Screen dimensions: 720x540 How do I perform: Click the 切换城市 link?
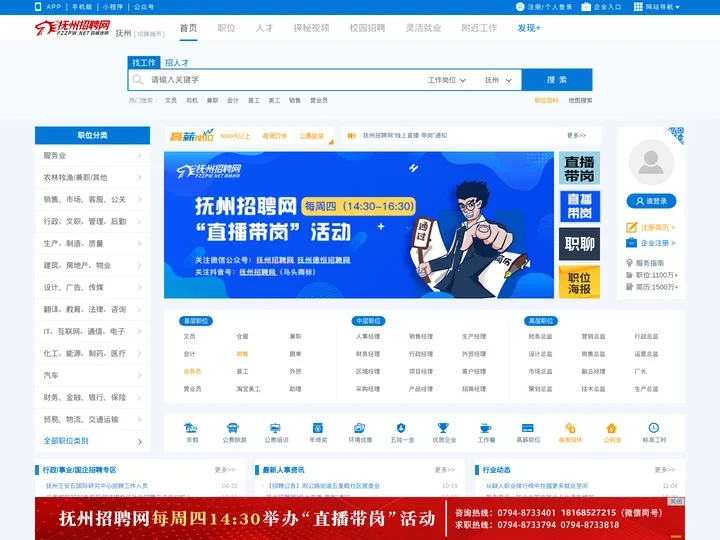[149, 34]
